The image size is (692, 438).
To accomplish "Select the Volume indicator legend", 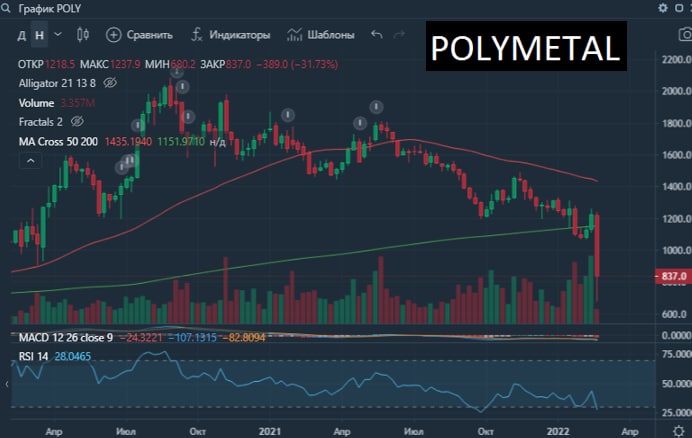I will click(36, 103).
